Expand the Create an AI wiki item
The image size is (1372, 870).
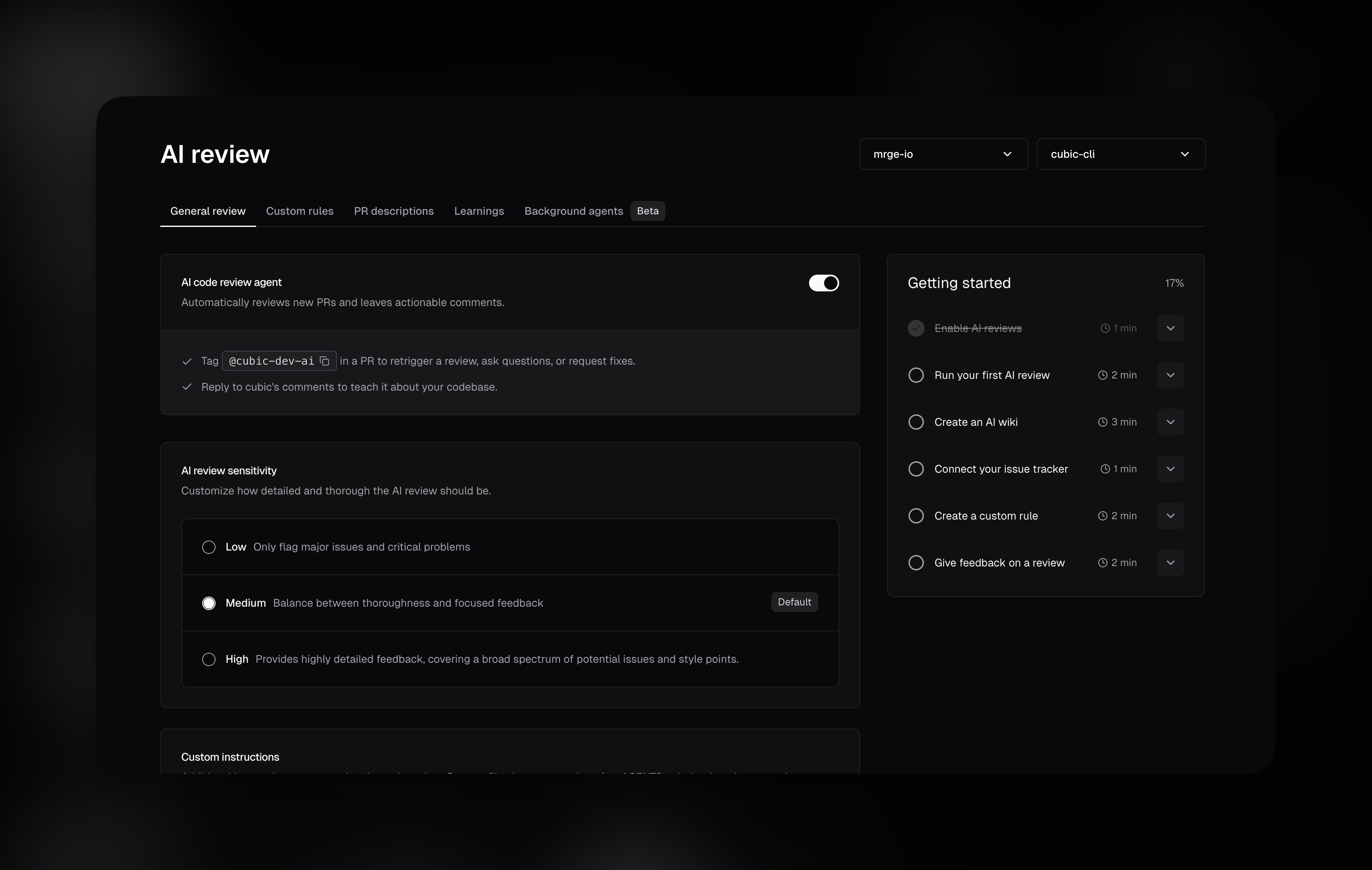tap(1170, 422)
